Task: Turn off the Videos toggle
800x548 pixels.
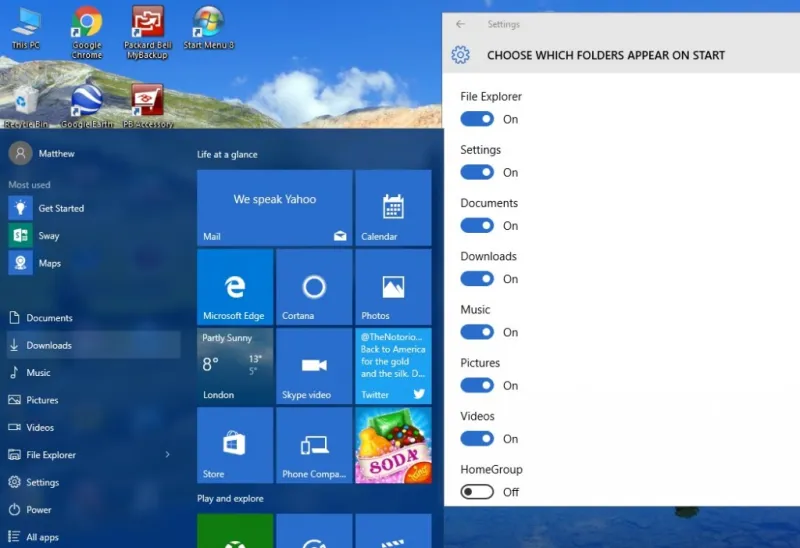Action: 477,439
